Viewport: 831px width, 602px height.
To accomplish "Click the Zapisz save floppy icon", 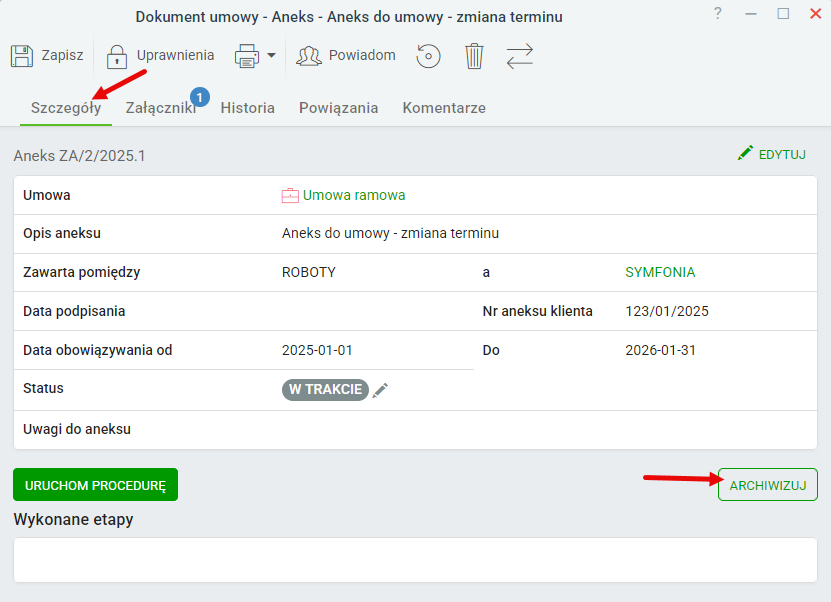I will tap(22, 56).
